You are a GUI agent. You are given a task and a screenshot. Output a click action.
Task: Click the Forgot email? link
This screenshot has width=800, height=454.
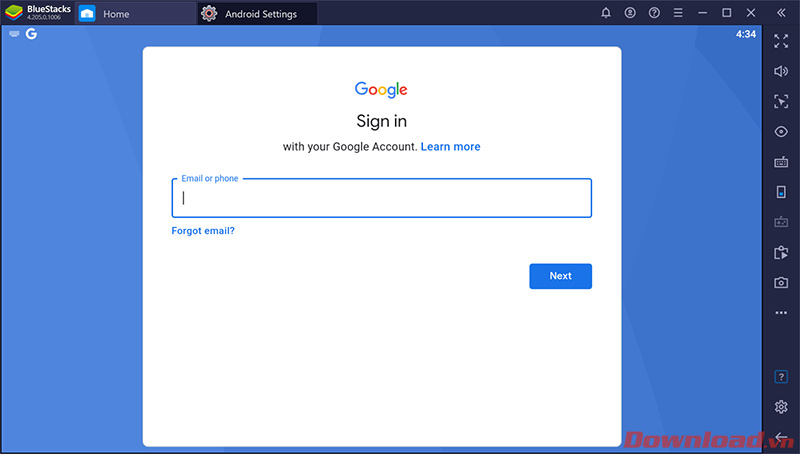click(x=203, y=231)
